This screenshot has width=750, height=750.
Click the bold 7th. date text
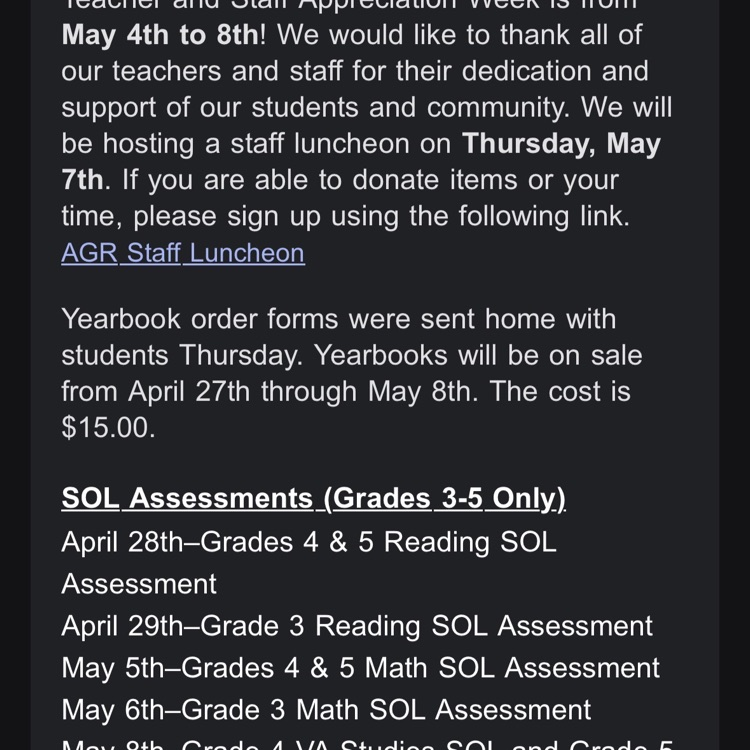[86, 180]
